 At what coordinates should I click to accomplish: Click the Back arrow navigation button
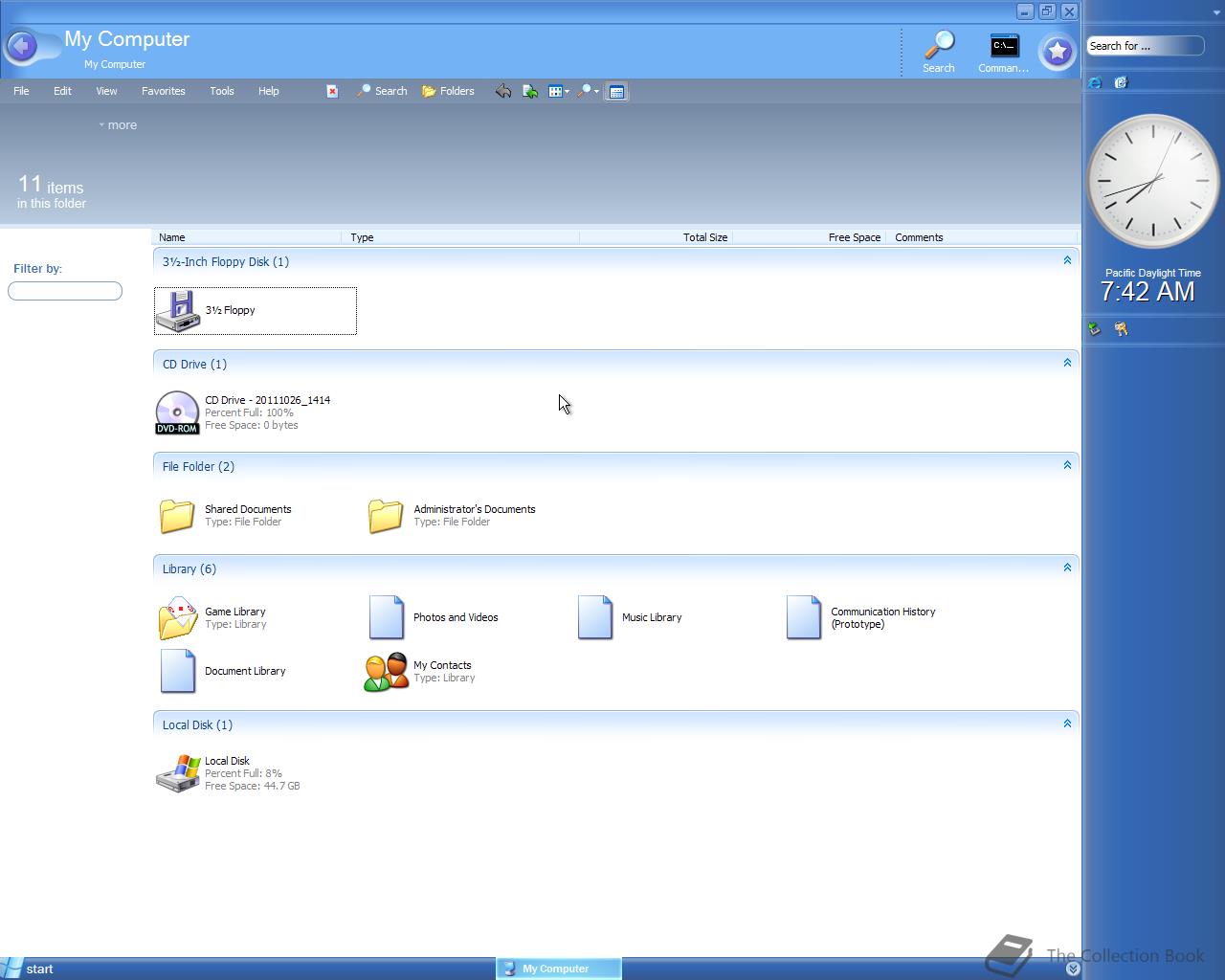click(x=22, y=46)
